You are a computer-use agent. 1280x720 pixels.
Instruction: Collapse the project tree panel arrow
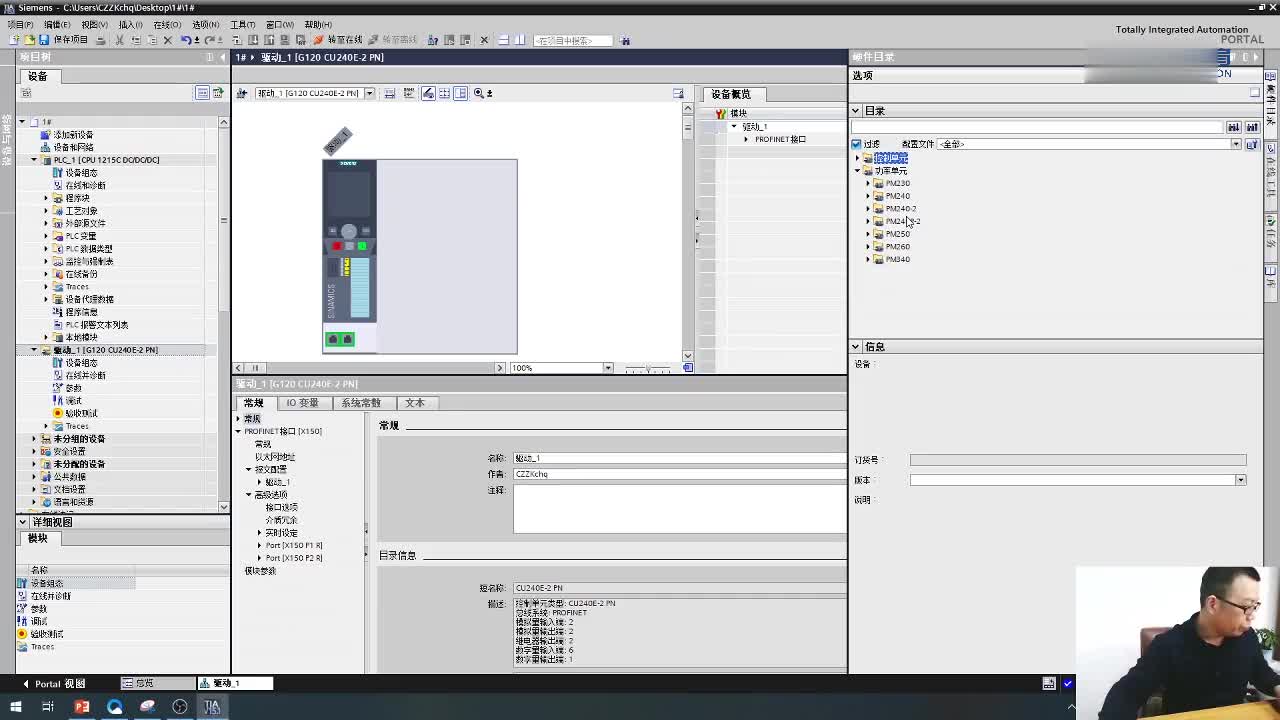coord(223,57)
